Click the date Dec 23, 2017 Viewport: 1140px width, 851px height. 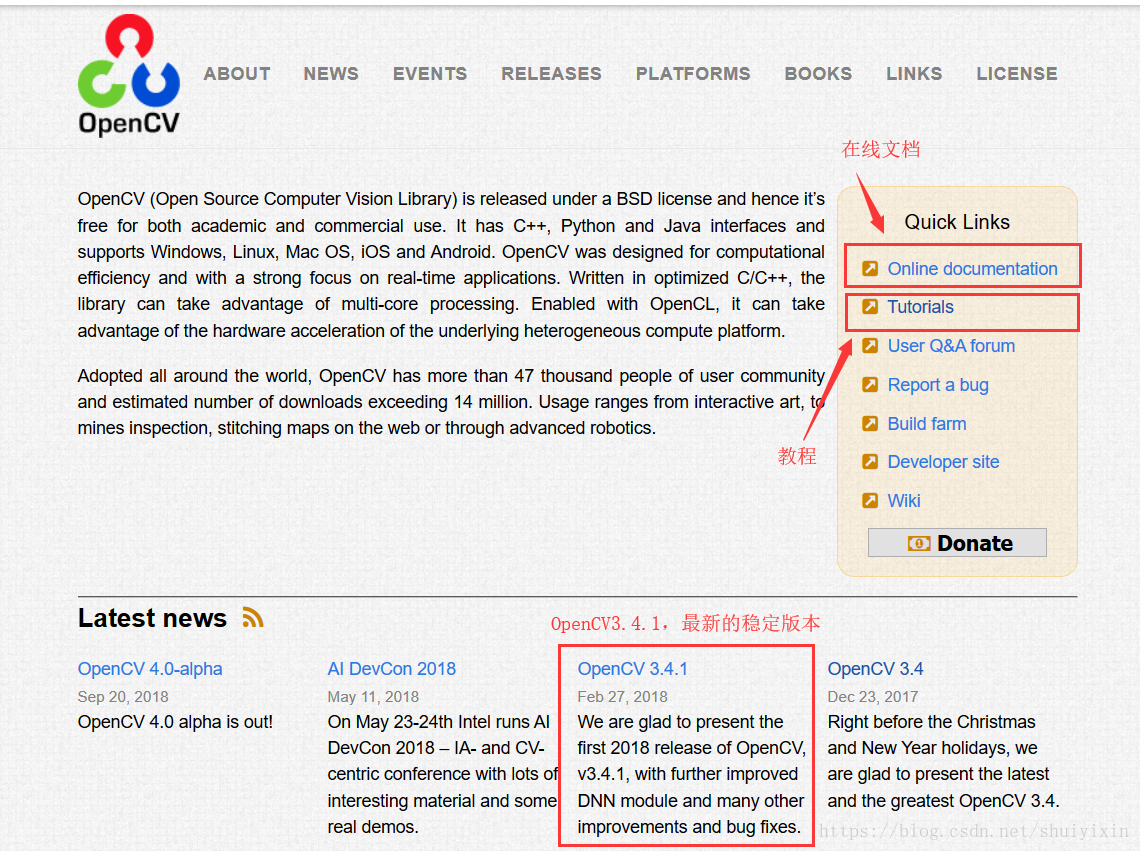click(x=872, y=697)
